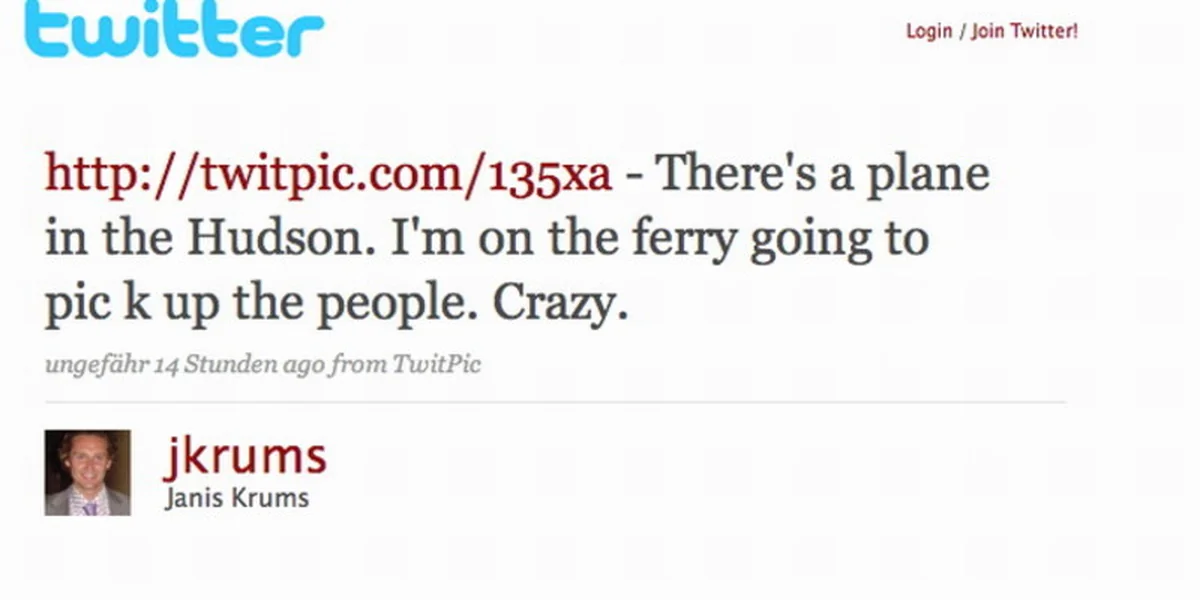
Task: Open the twitpic.com/135xa photo link
Action: click(x=328, y=175)
